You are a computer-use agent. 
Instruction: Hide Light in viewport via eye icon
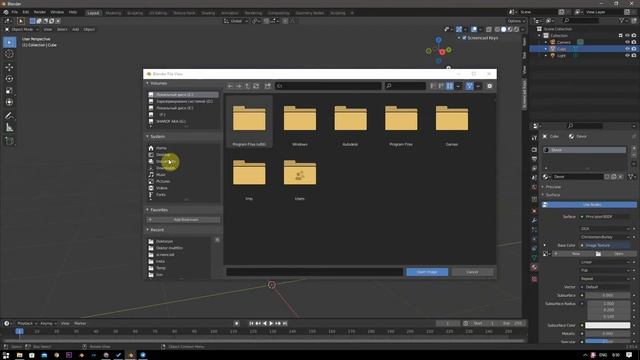tap(627, 55)
